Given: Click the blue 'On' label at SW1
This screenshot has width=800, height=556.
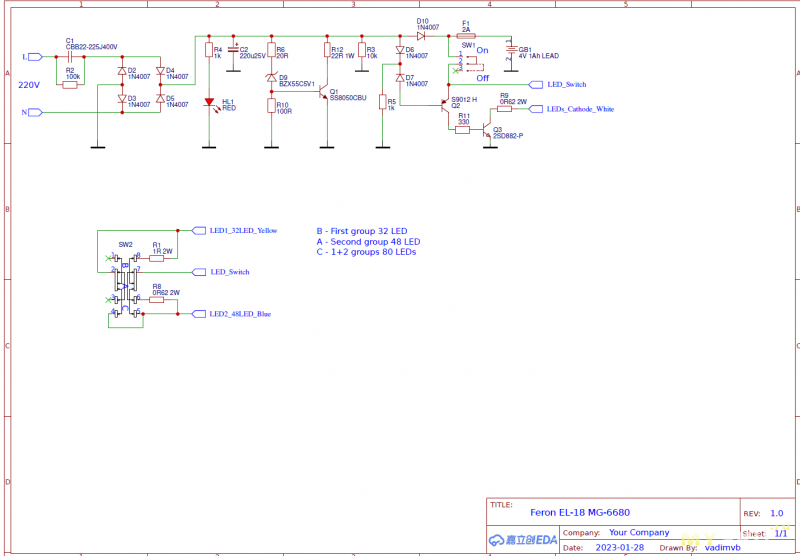Looking at the screenshot, I should click(x=482, y=50).
